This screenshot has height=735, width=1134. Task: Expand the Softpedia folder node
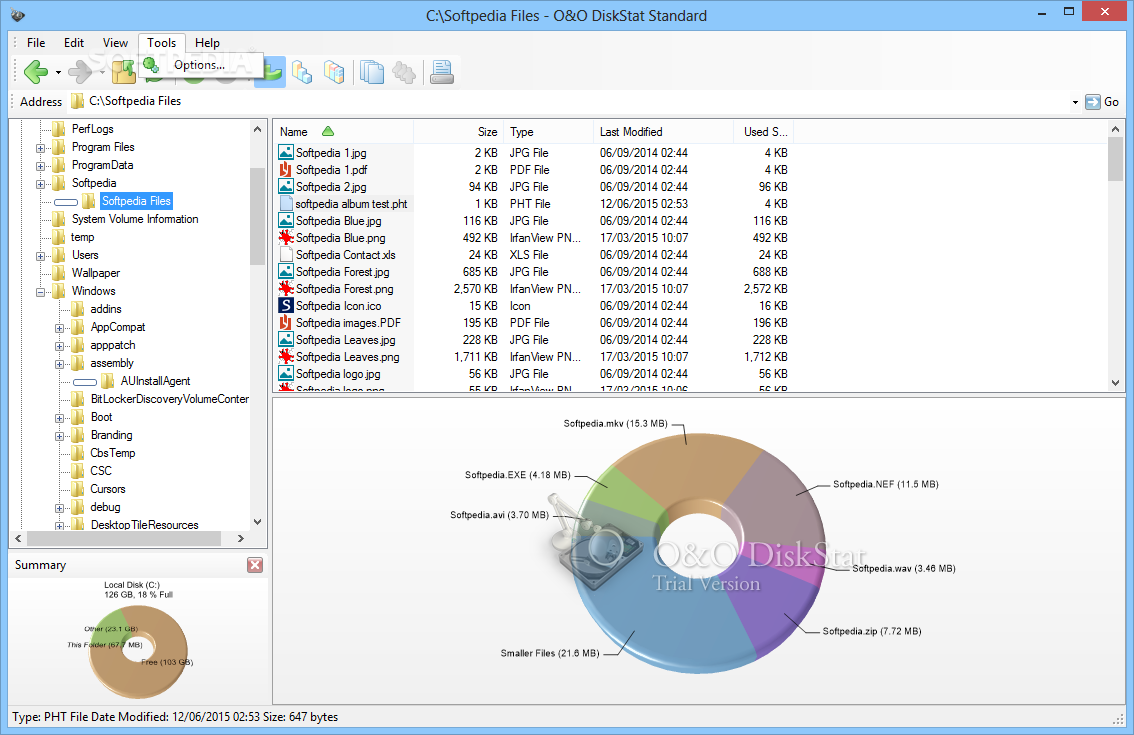(40, 184)
